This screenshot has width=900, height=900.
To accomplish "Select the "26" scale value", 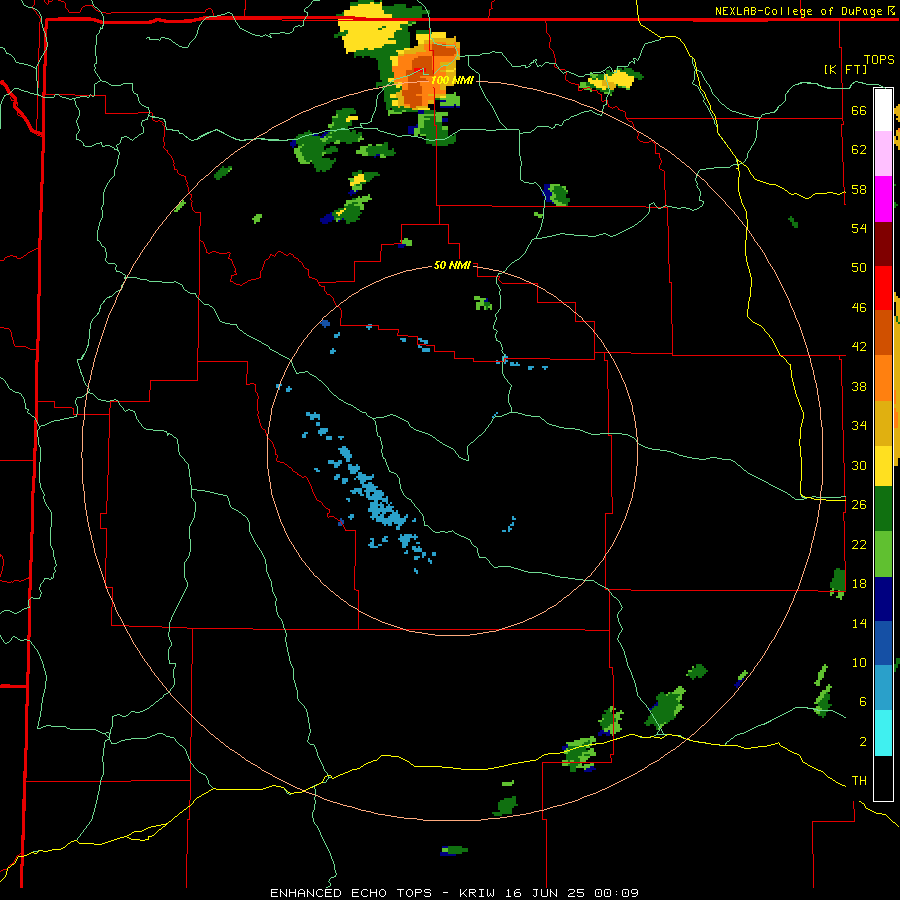I will coord(859,505).
